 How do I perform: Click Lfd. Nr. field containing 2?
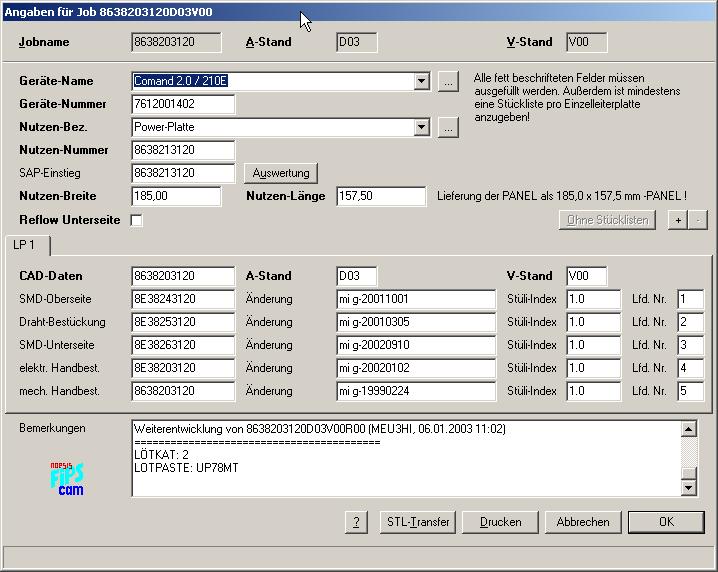pos(690,322)
